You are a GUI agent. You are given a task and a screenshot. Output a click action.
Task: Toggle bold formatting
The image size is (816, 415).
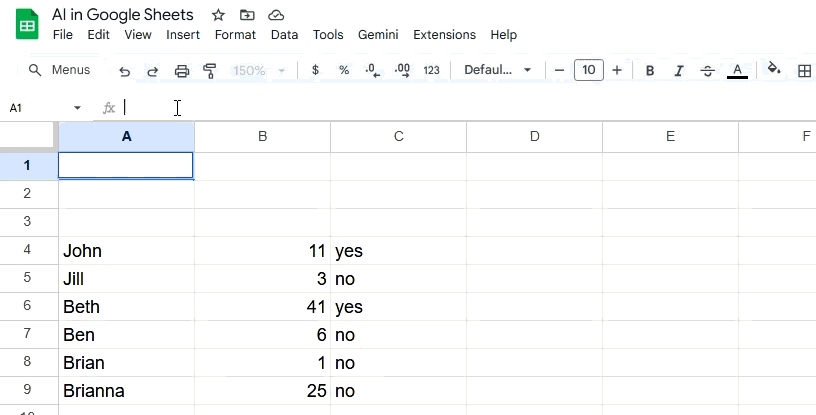649,70
